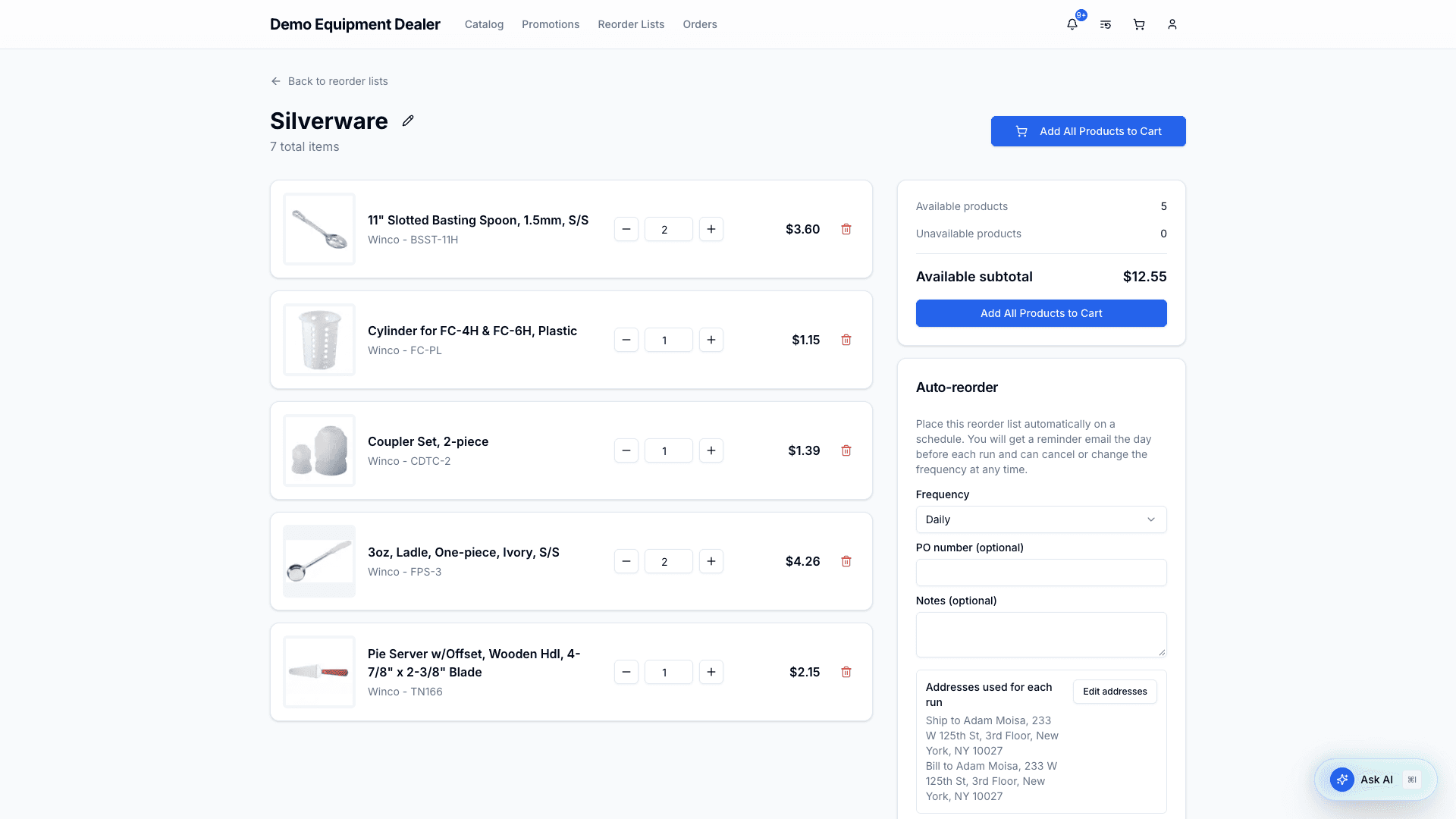
Task: Open the user account icon
Action: click(1172, 24)
